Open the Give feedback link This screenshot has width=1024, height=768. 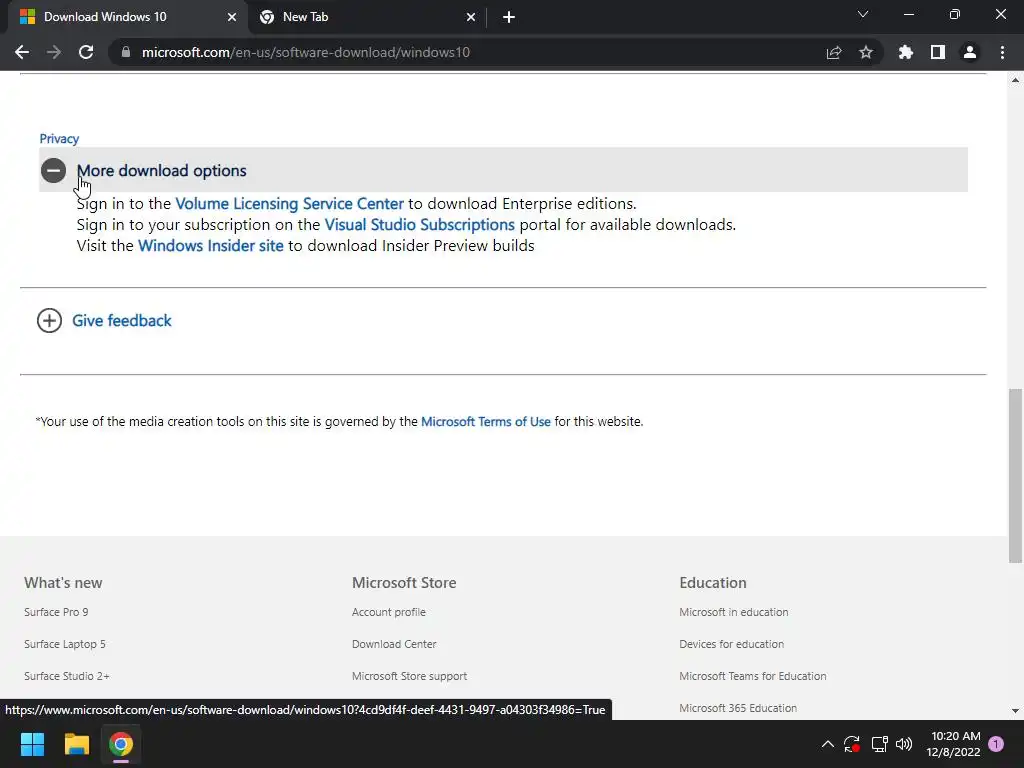[x=121, y=321]
